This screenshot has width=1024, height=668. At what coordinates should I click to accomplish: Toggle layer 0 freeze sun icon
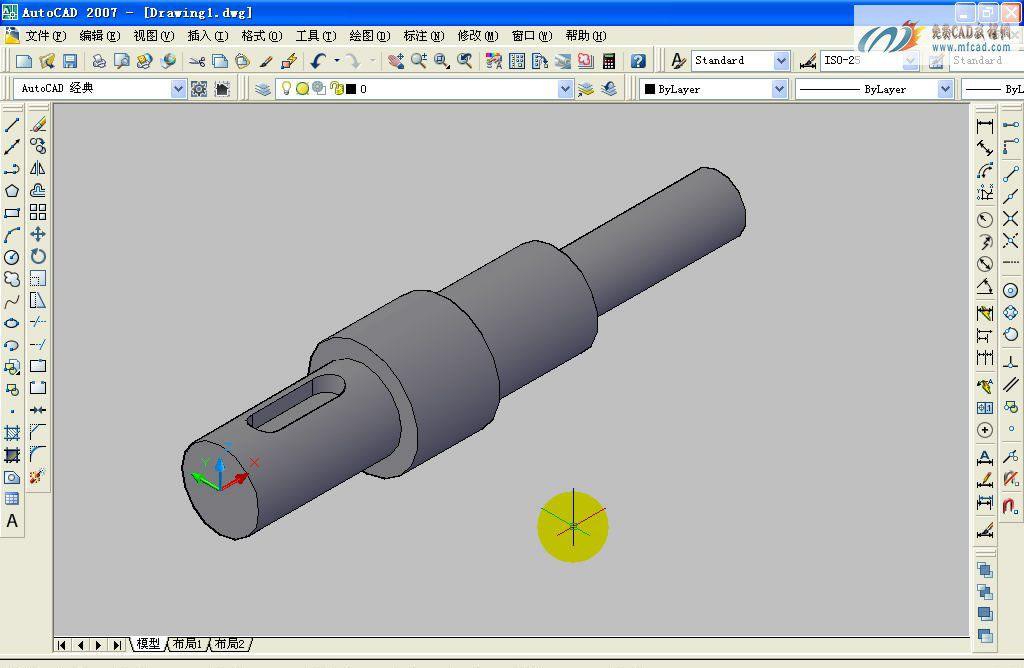click(302, 89)
